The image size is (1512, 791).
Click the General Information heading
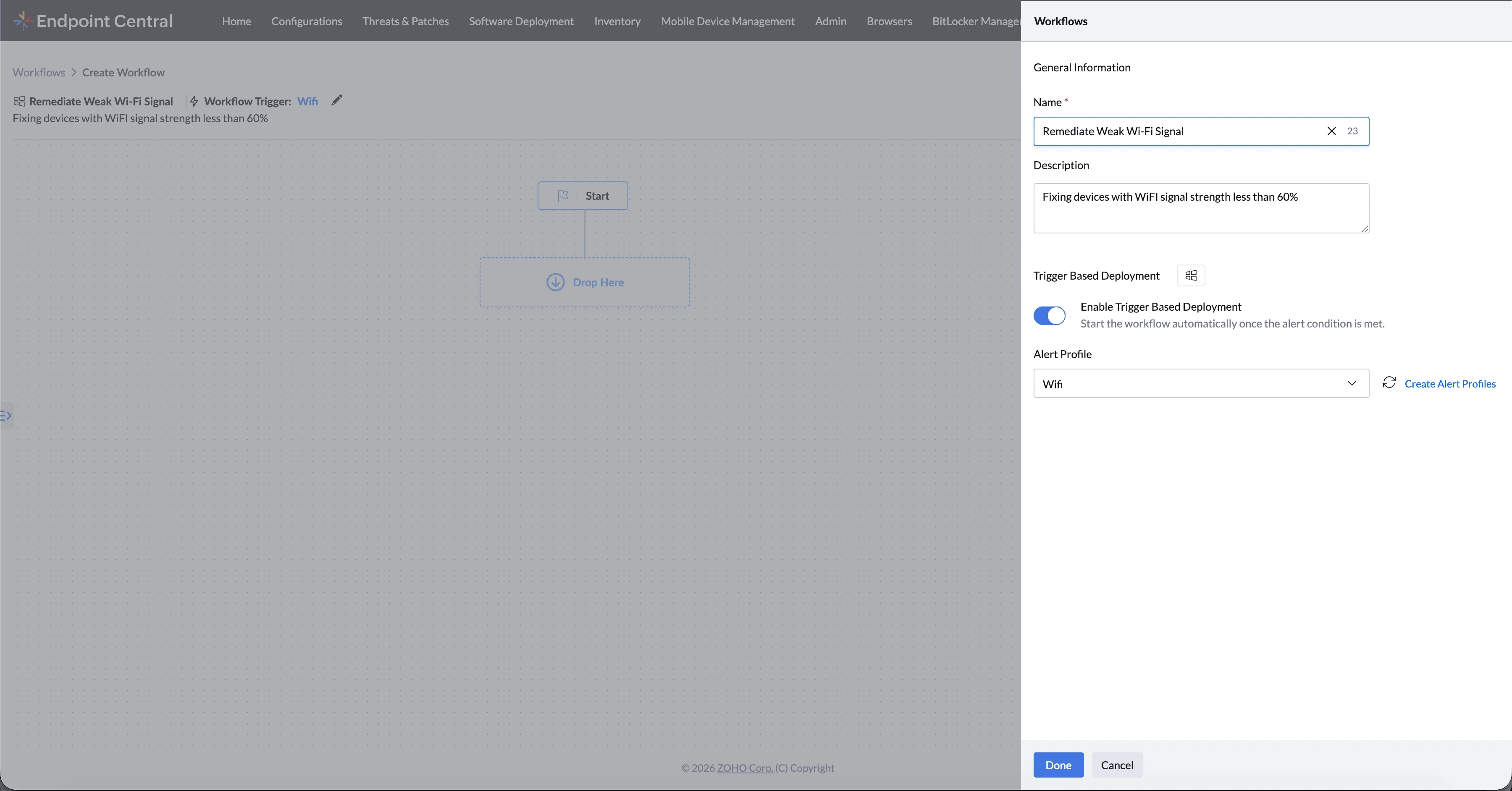pyautogui.click(x=1082, y=67)
